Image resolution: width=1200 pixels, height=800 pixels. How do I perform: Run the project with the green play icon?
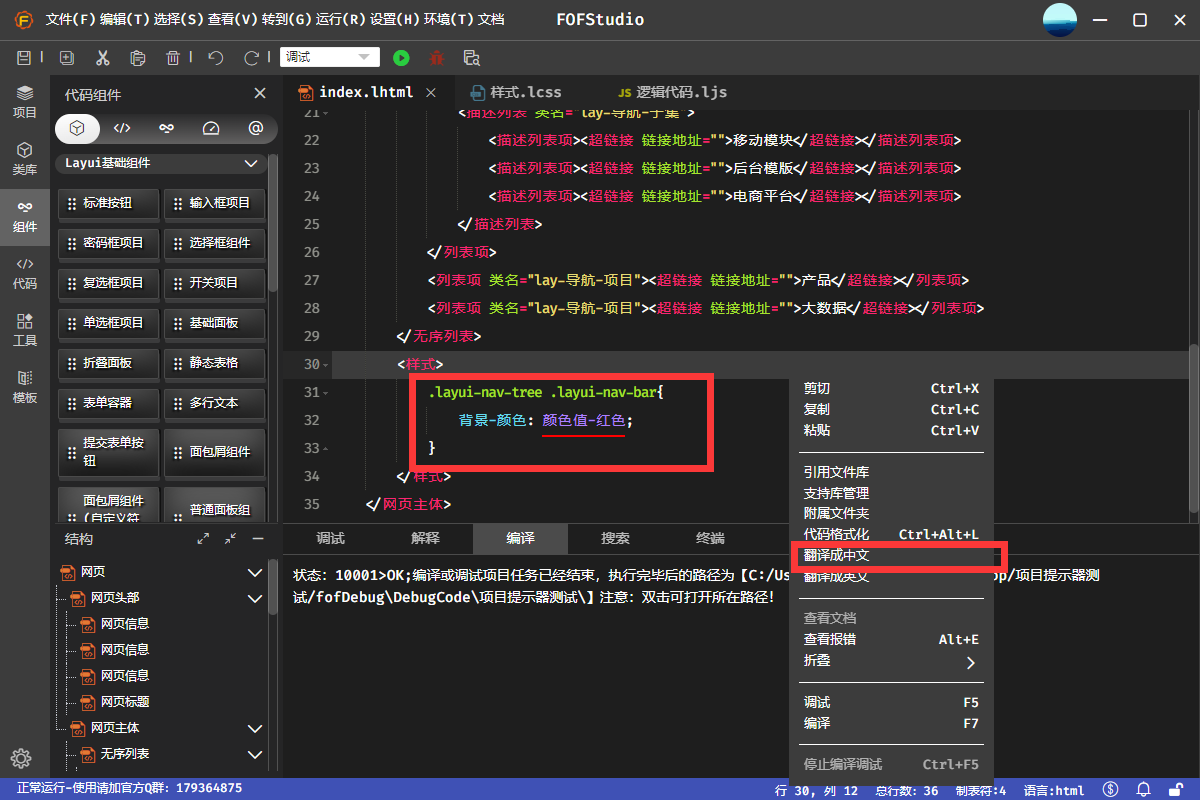pos(402,58)
